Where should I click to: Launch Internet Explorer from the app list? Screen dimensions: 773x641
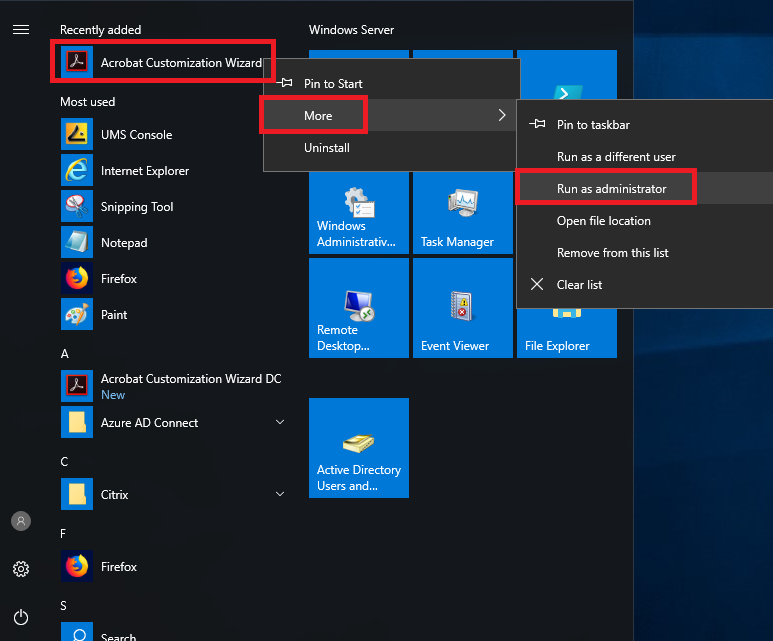tap(144, 171)
